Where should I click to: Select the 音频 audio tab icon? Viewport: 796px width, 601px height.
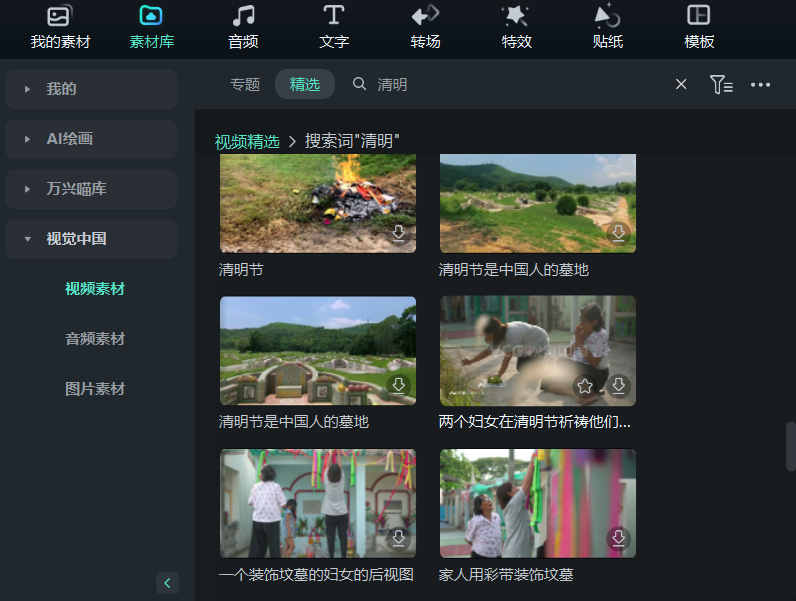(x=243, y=27)
